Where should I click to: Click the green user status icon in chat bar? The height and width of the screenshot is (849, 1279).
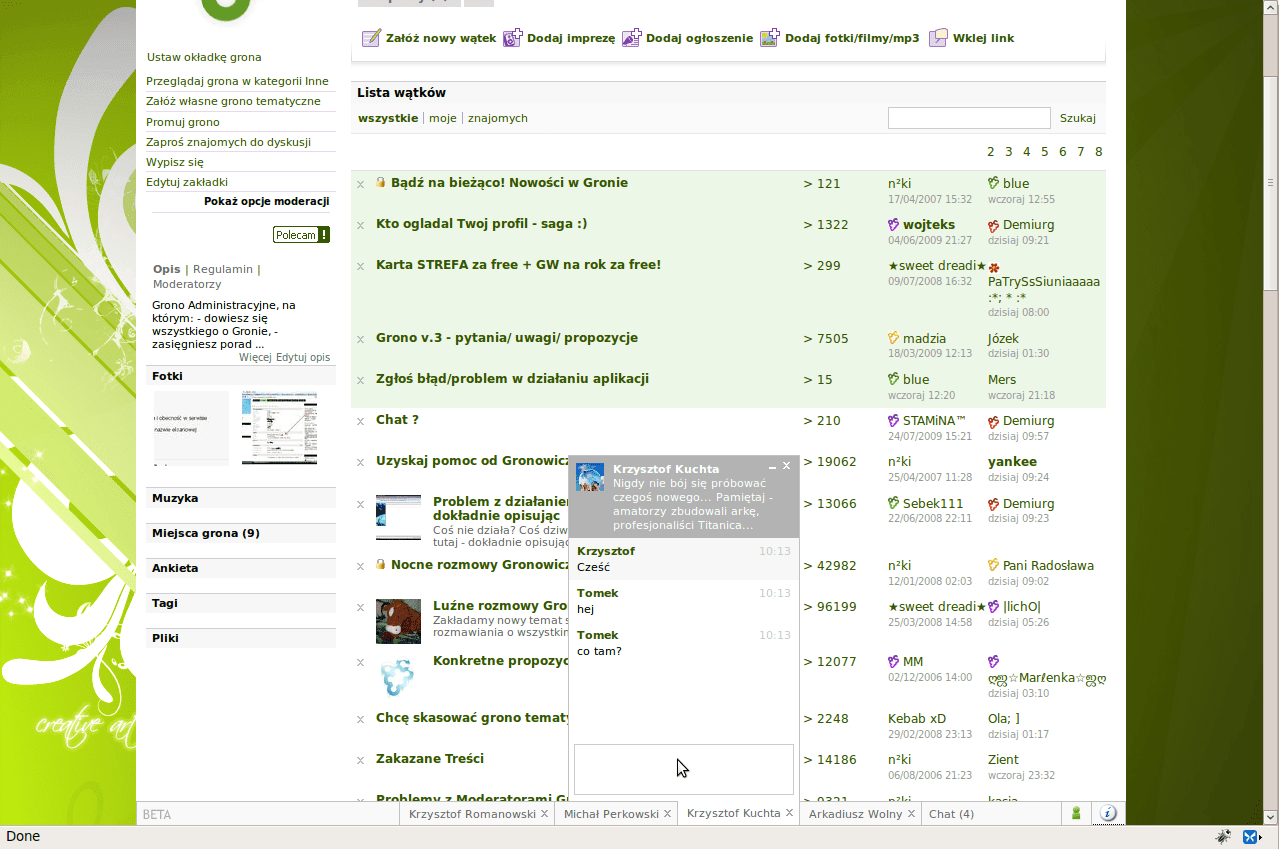click(1076, 814)
